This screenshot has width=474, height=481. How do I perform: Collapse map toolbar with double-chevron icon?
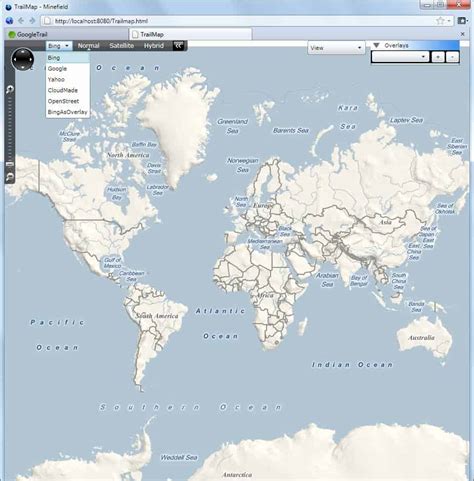(179, 46)
